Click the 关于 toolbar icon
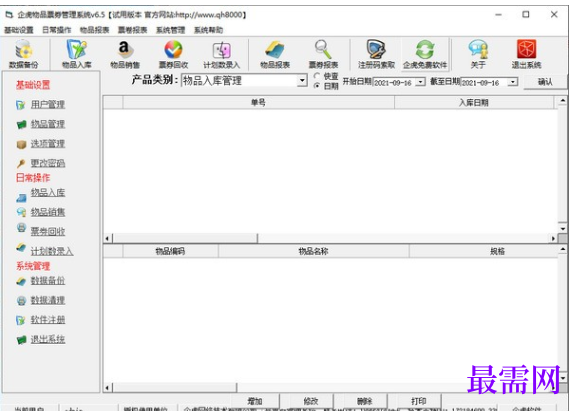Viewport: 579px width, 411px height. (x=478, y=54)
